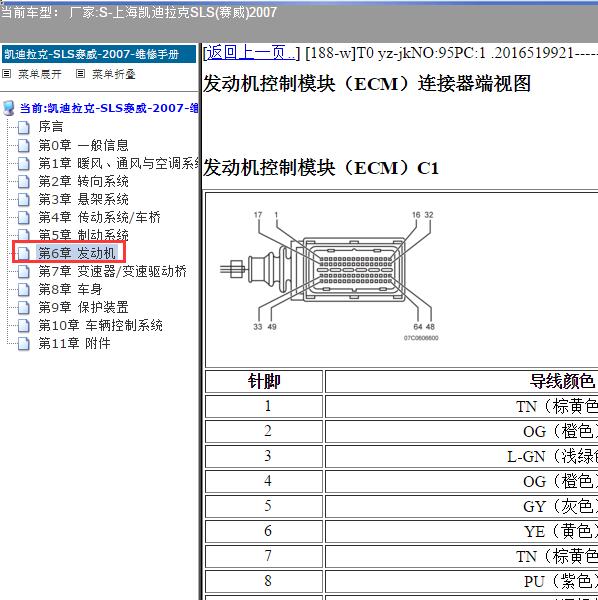Click the ECM C1 connector diagram
This screenshot has height=600, width=598.
point(329,275)
